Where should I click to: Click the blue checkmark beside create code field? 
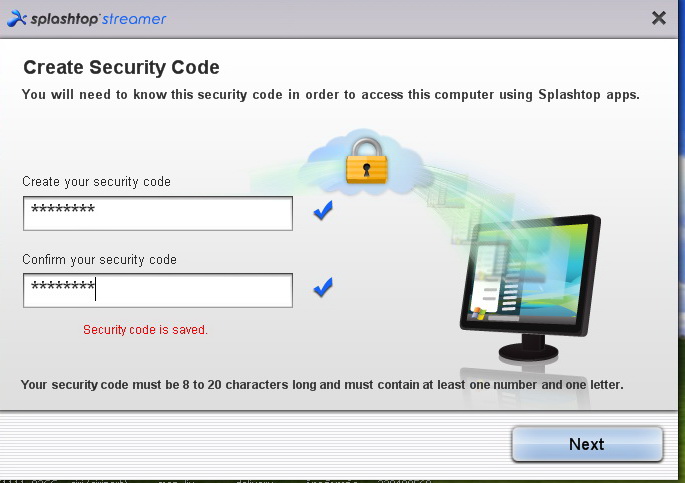click(323, 210)
